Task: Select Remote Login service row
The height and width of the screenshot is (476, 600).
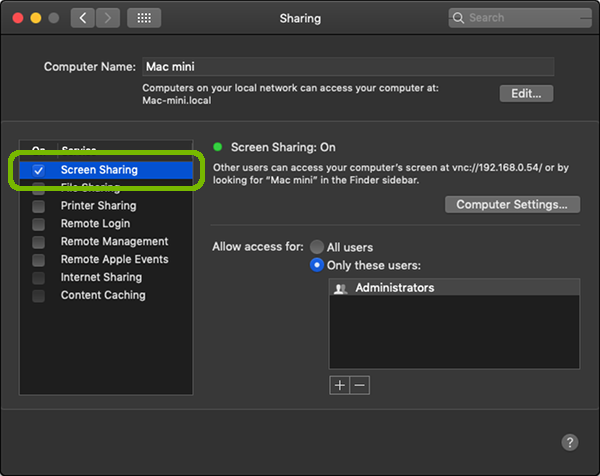Action: [106, 223]
